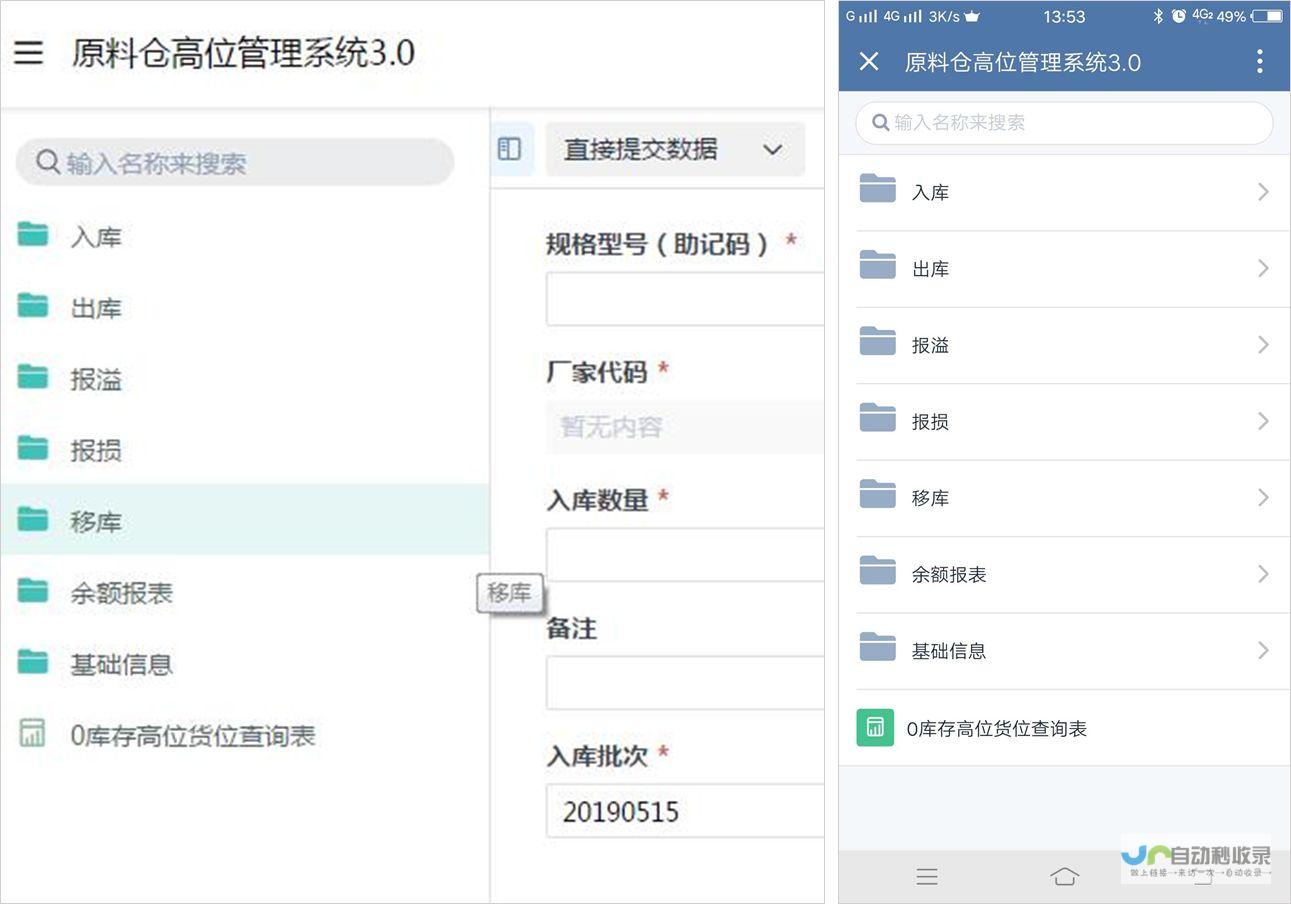Open the hamburger menu in desktop view

[28, 52]
